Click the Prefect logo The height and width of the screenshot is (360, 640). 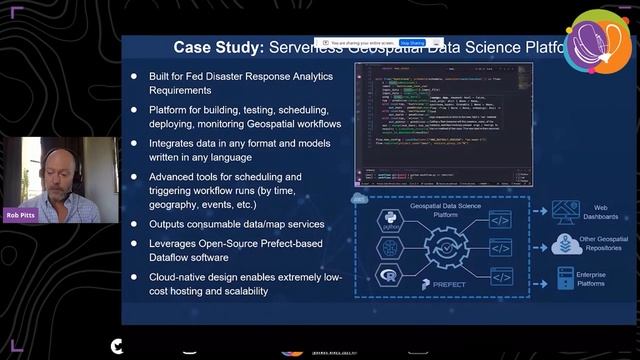[x=443, y=284]
